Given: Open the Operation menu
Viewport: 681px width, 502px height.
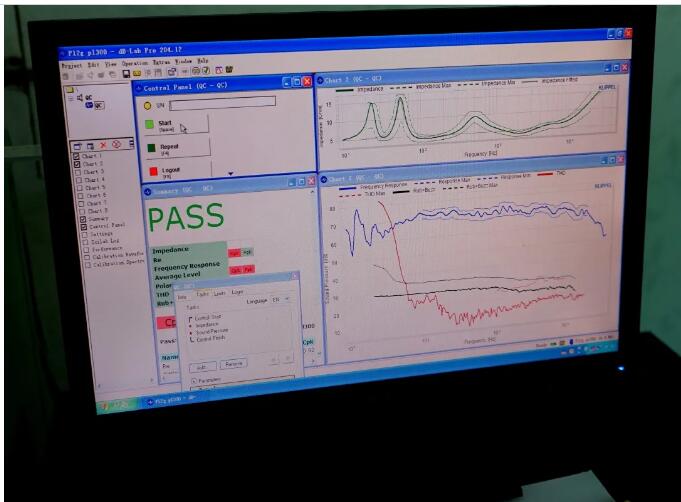Looking at the screenshot, I should pos(135,63).
